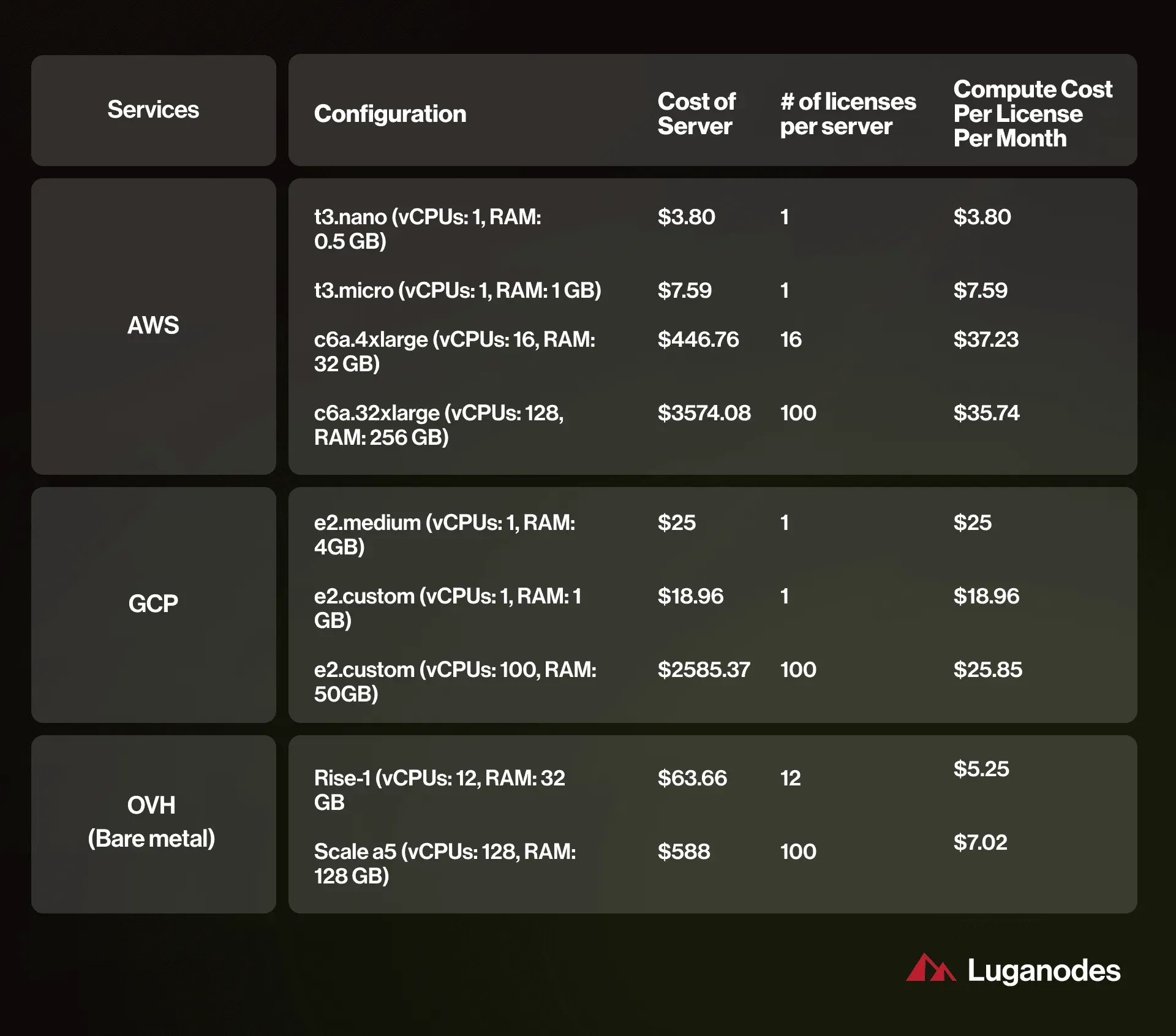Click the 16 licenses per server value
The image size is (1176, 1036).
(791, 339)
